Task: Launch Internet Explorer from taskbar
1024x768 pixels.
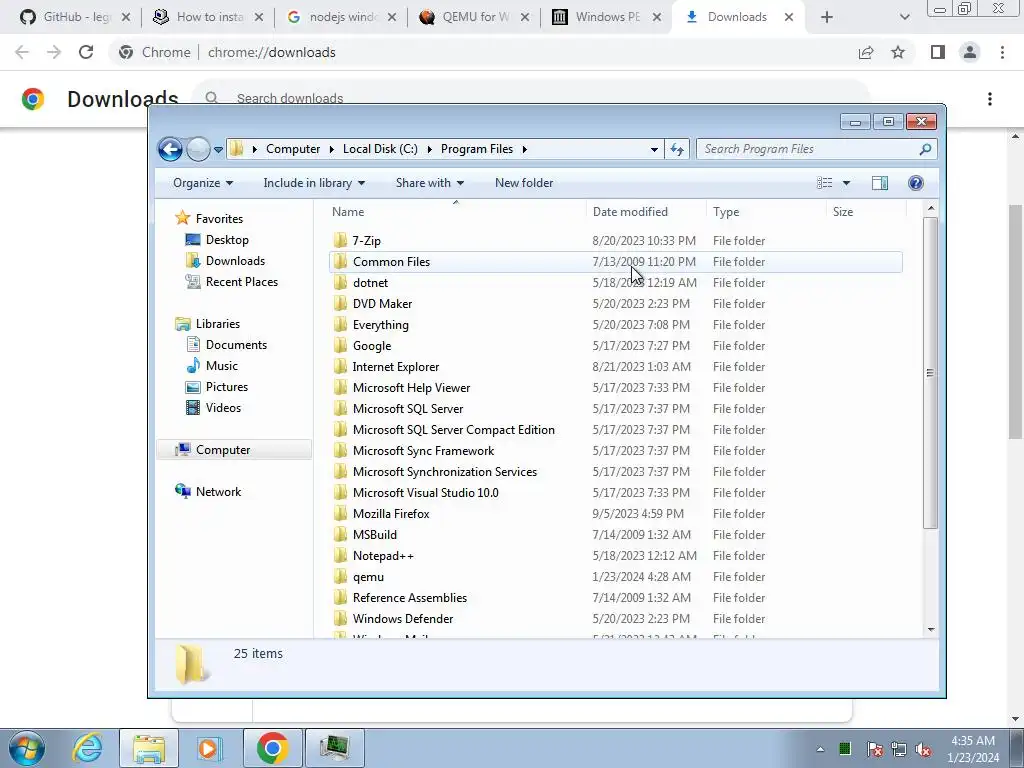Action: [x=88, y=748]
